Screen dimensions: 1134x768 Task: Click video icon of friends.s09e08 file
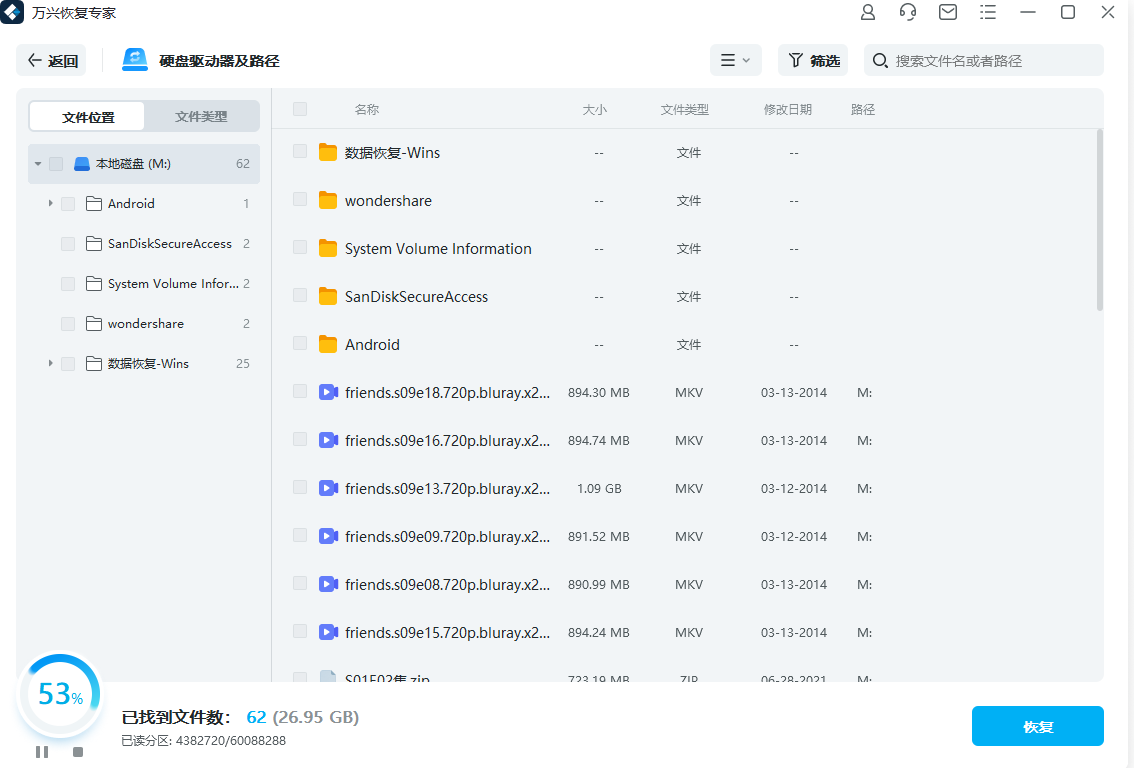(x=328, y=584)
